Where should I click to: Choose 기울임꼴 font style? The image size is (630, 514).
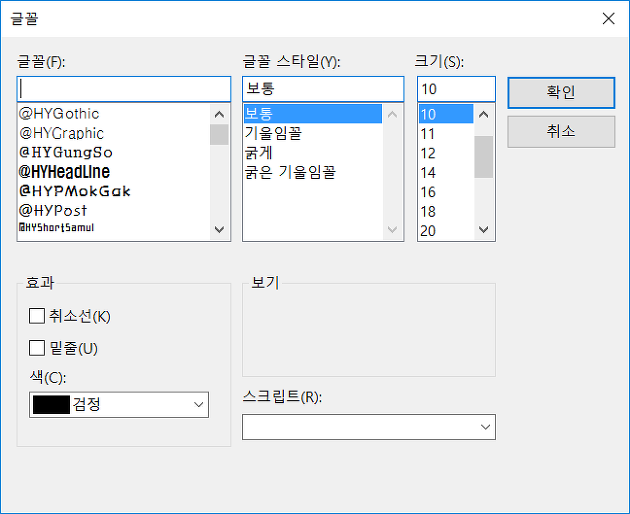(313, 133)
